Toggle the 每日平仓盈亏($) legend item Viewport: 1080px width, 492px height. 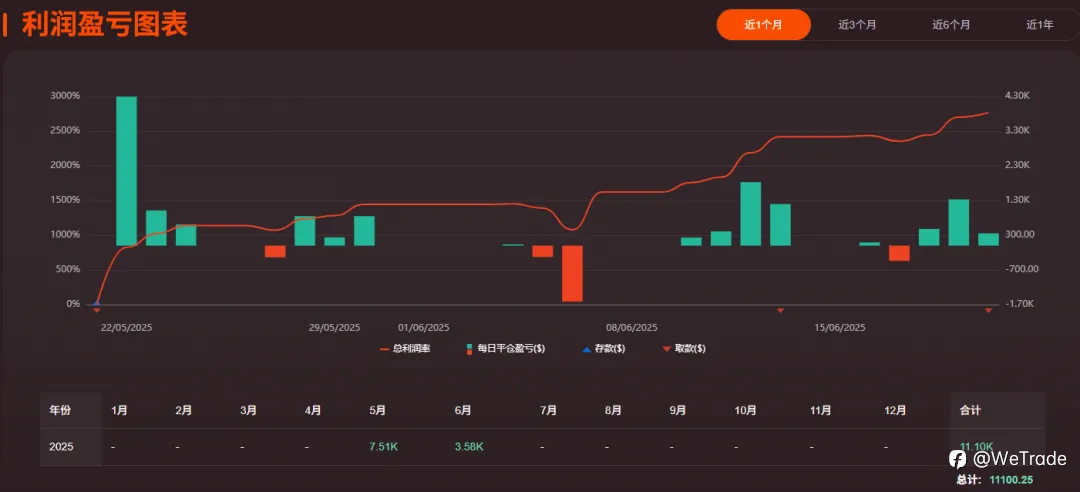tap(506, 349)
